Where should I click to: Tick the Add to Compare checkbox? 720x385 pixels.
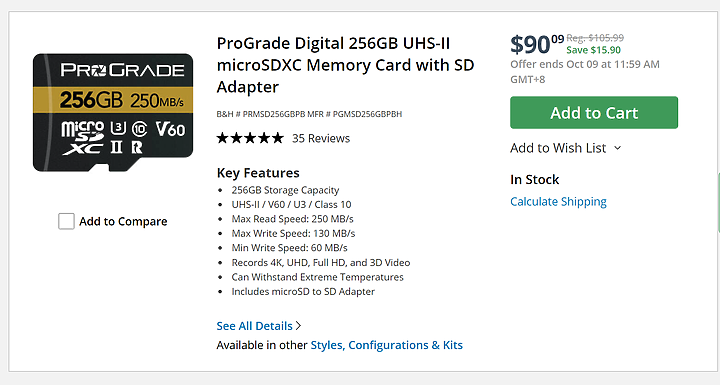click(66, 221)
